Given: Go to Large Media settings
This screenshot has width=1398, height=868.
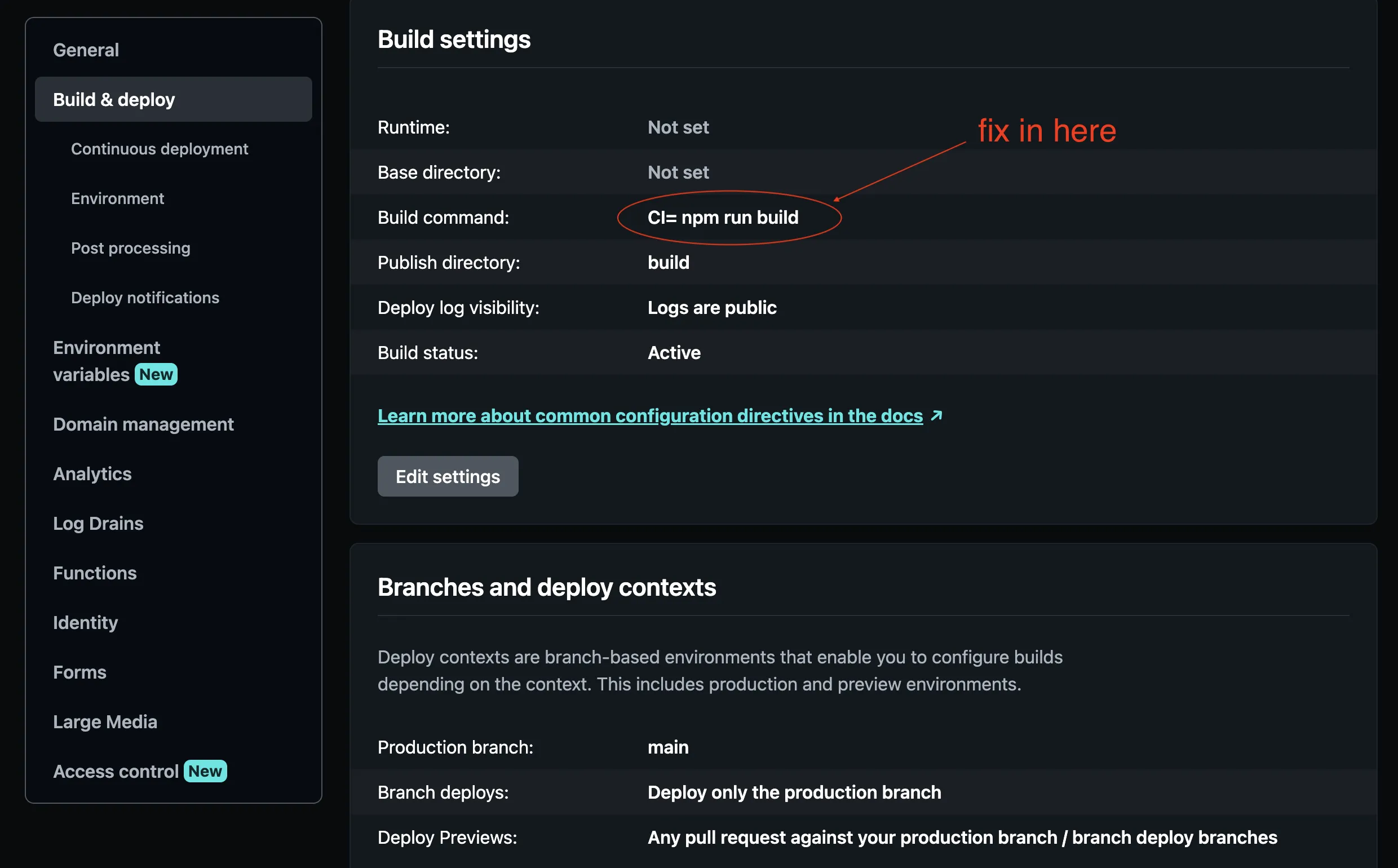Looking at the screenshot, I should point(105,722).
